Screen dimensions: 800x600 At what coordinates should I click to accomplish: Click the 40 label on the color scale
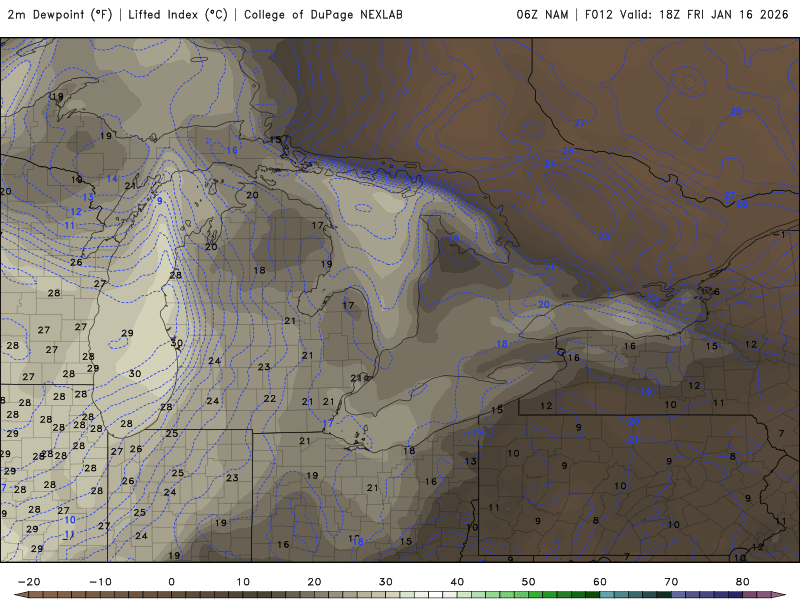pyautogui.click(x=457, y=582)
